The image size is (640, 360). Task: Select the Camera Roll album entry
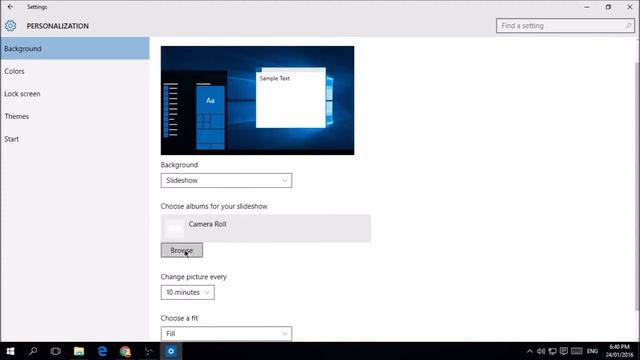pyautogui.click(x=266, y=228)
